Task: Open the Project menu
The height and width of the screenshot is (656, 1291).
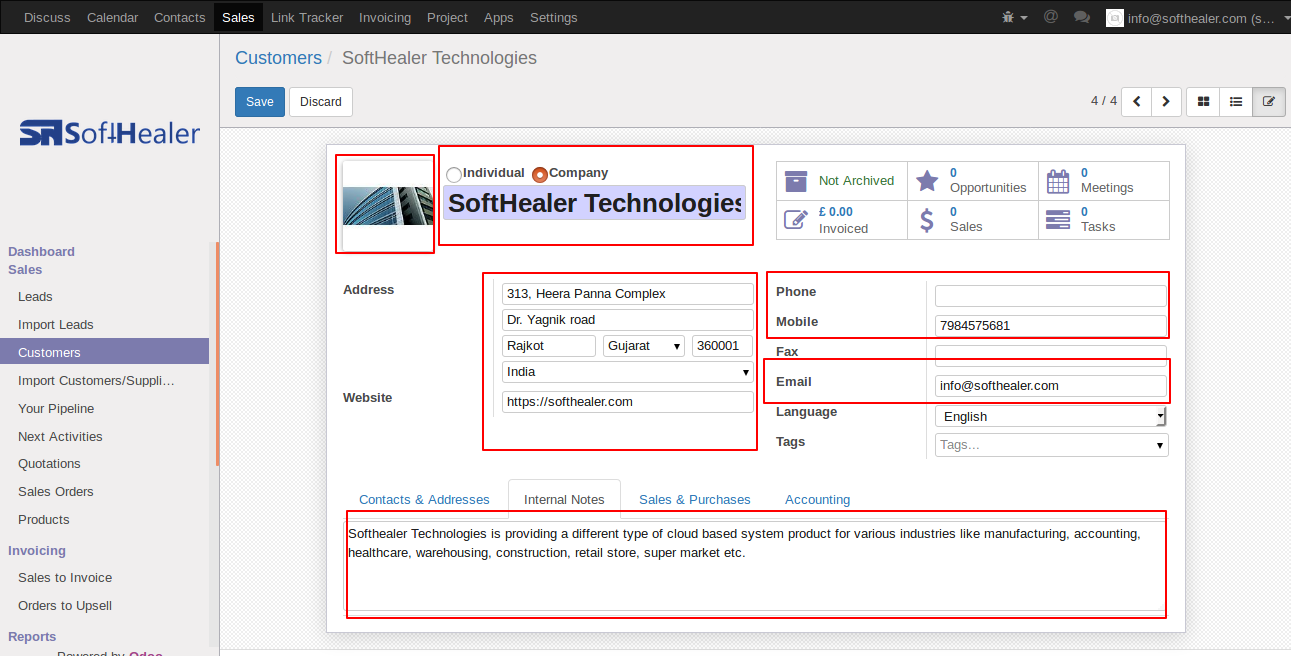Action: (x=447, y=17)
